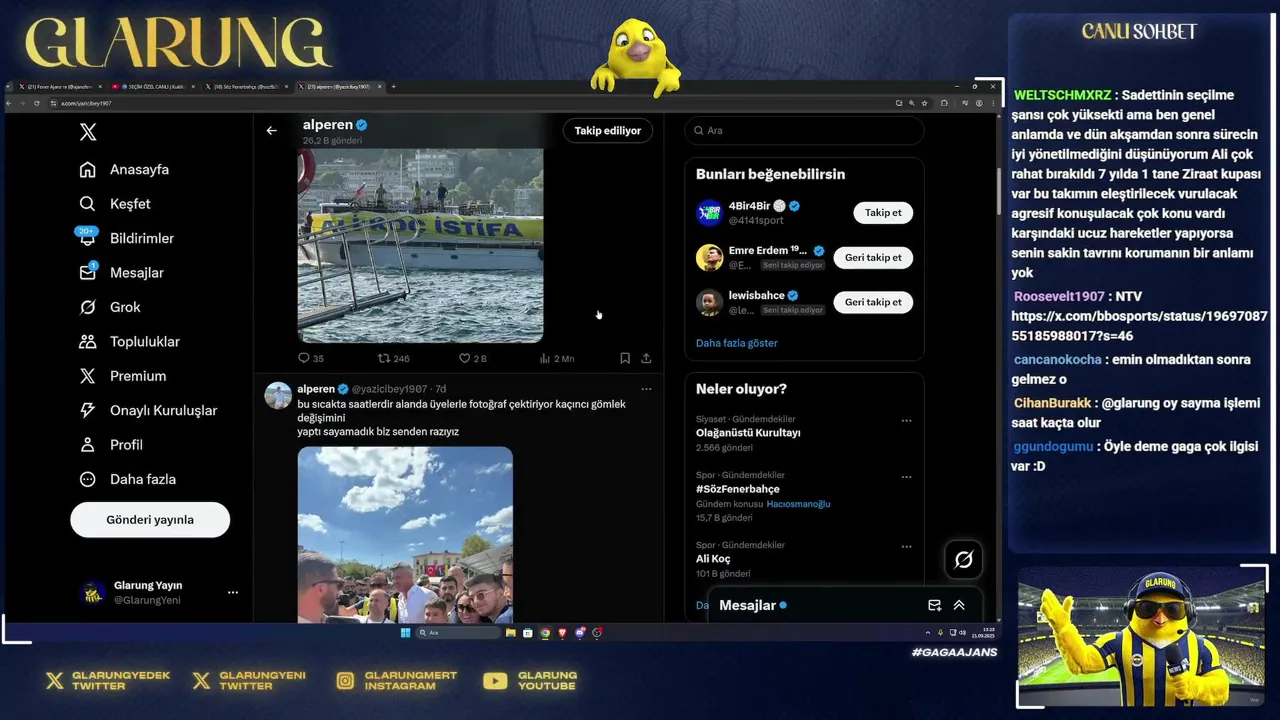
Task: Open Onaylı Kuruluşlar page
Action: [x=149, y=411]
